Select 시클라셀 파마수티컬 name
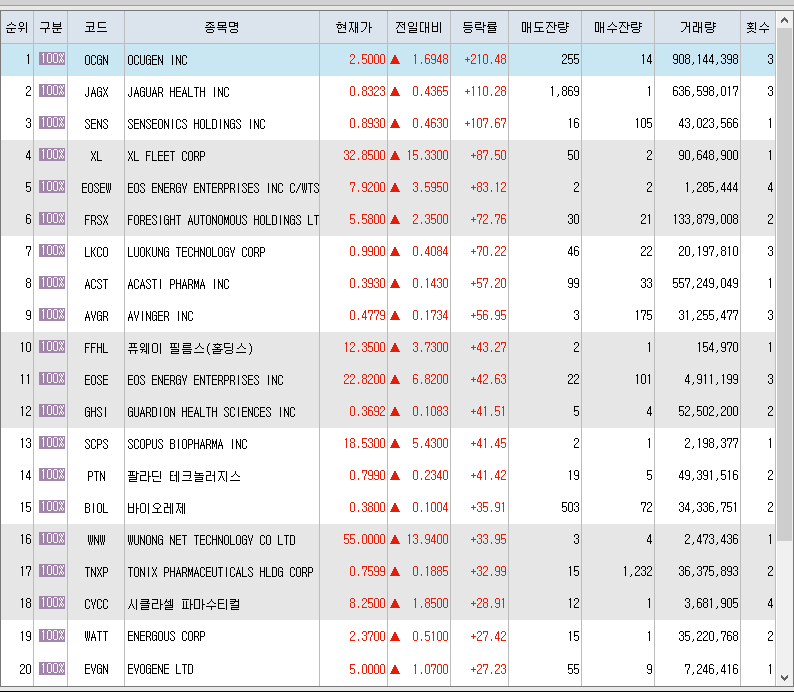Image resolution: width=794 pixels, height=692 pixels. [184, 604]
